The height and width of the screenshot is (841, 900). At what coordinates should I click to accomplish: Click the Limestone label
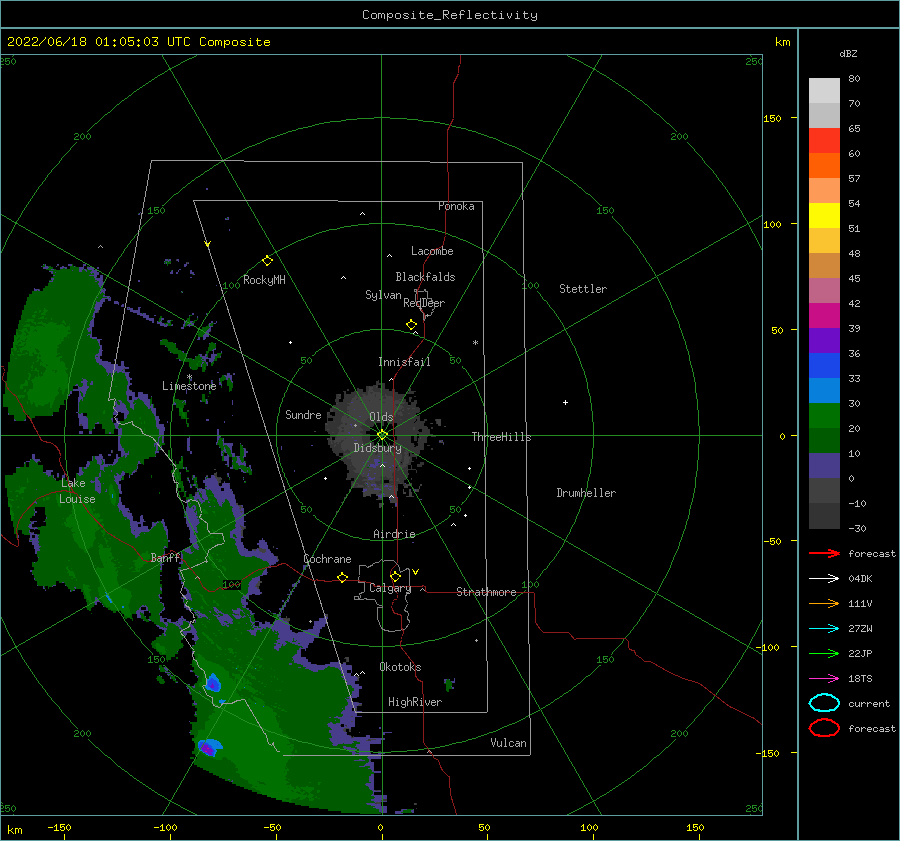(x=189, y=386)
